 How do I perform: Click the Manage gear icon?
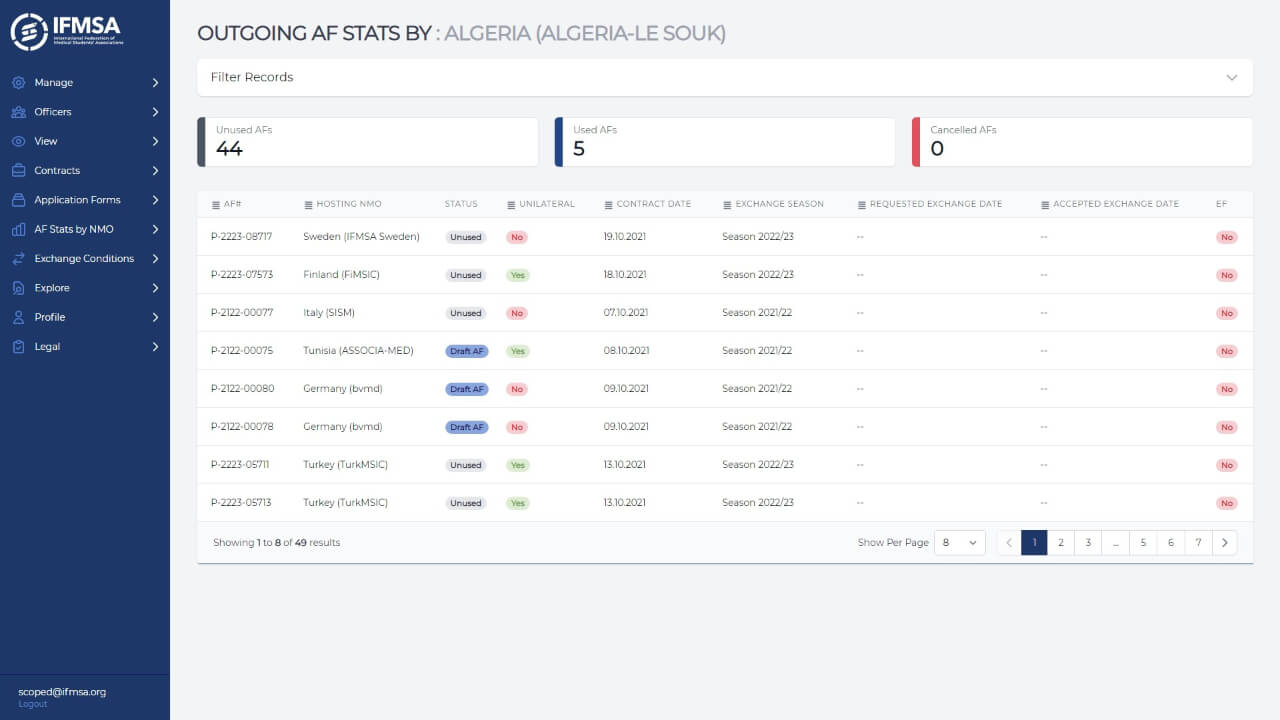tap(18, 83)
